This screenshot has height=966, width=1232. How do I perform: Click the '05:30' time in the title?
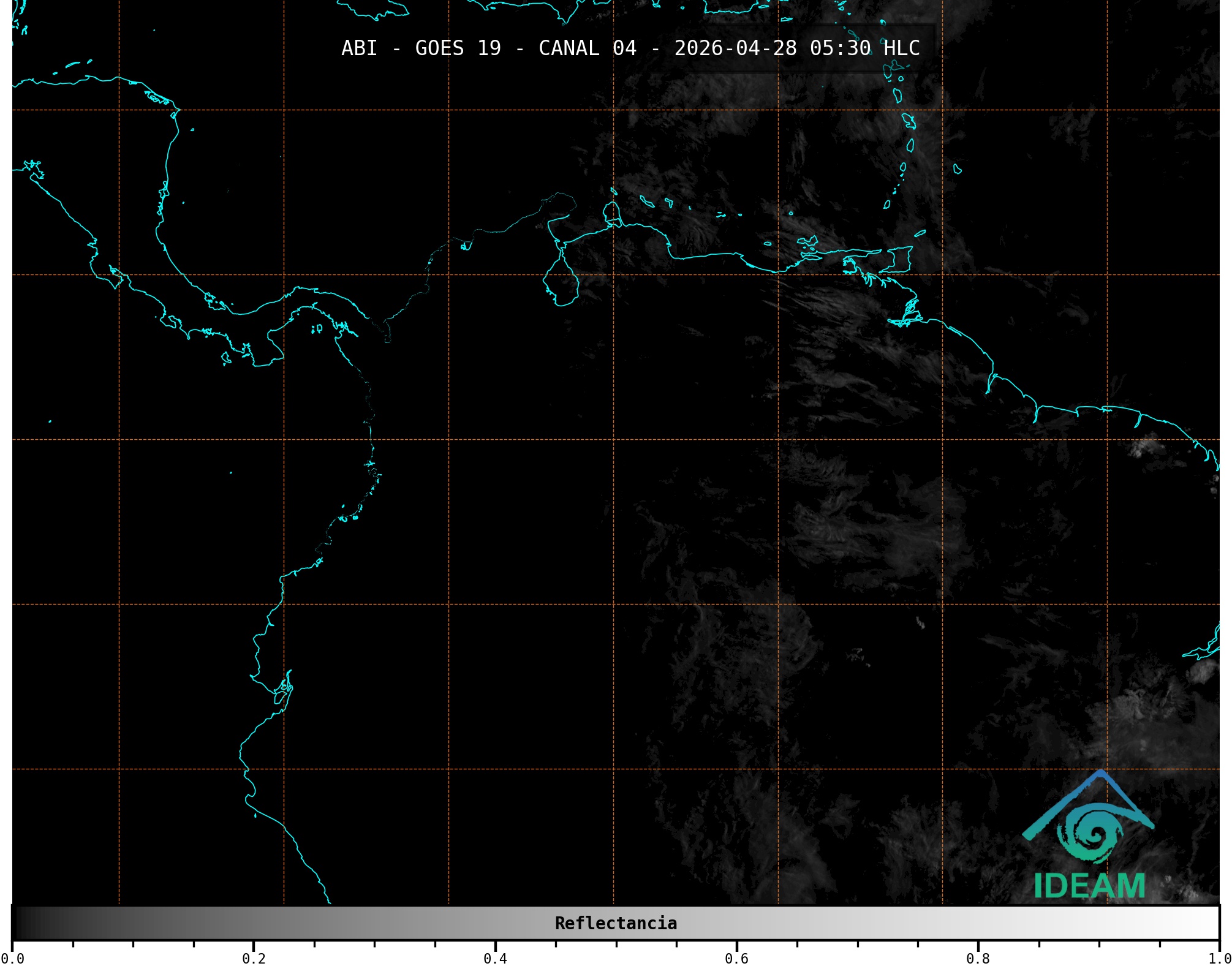click(x=840, y=48)
